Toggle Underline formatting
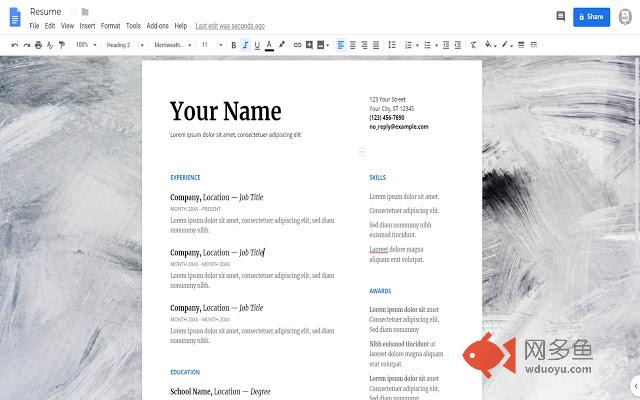 click(257, 45)
